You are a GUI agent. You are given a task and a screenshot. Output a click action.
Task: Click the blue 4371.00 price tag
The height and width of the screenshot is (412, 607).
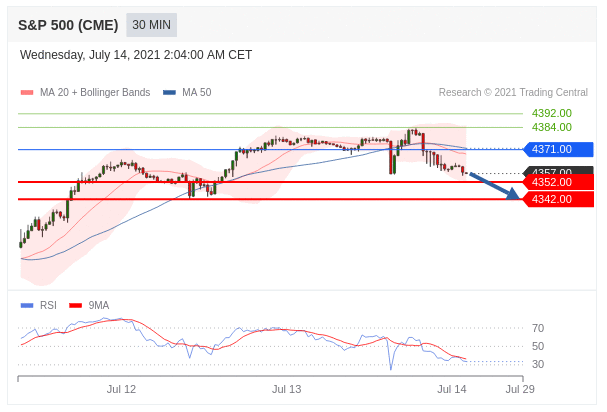(x=557, y=149)
